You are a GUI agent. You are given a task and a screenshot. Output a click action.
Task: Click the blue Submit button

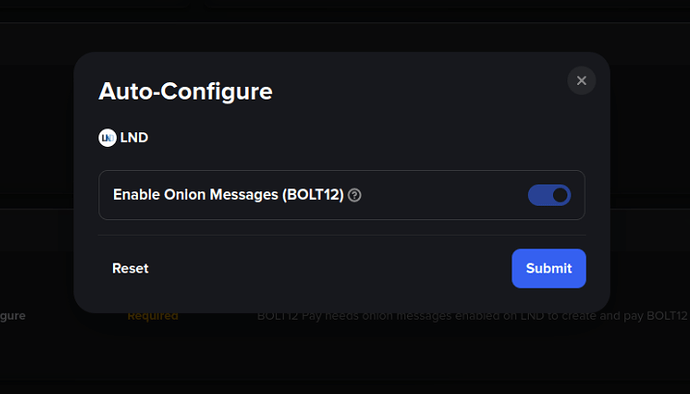tap(549, 269)
